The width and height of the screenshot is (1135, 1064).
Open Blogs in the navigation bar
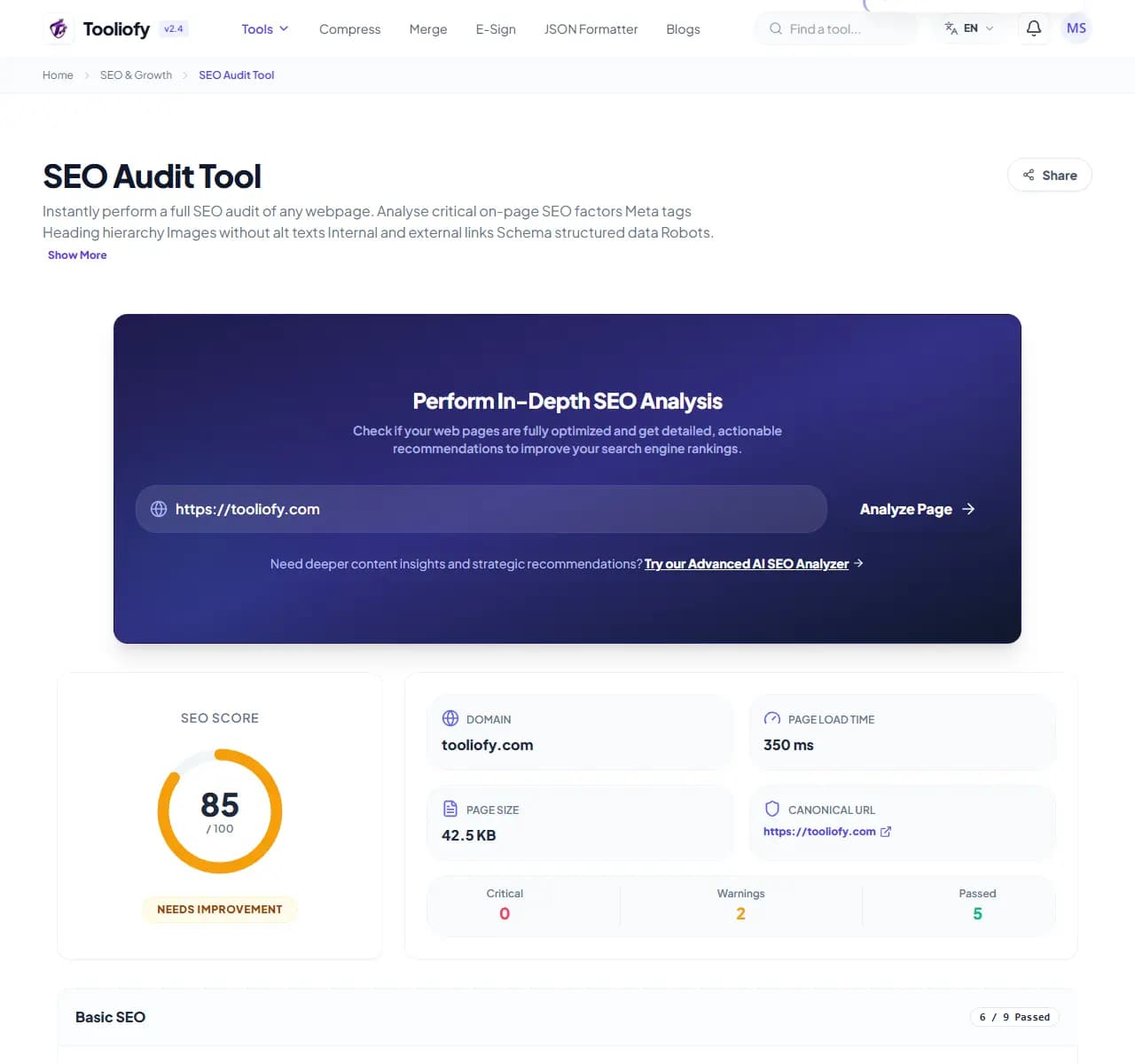[x=683, y=29]
